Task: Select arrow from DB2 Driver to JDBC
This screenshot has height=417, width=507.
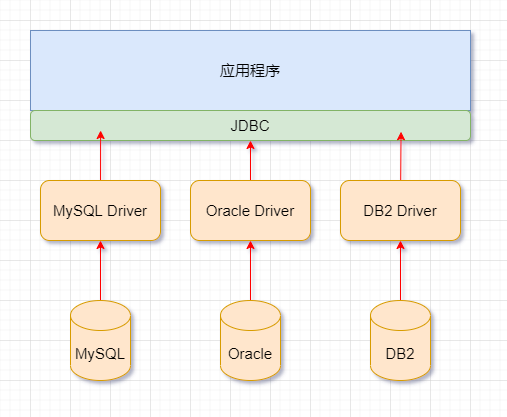Action: (x=401, y=156)
